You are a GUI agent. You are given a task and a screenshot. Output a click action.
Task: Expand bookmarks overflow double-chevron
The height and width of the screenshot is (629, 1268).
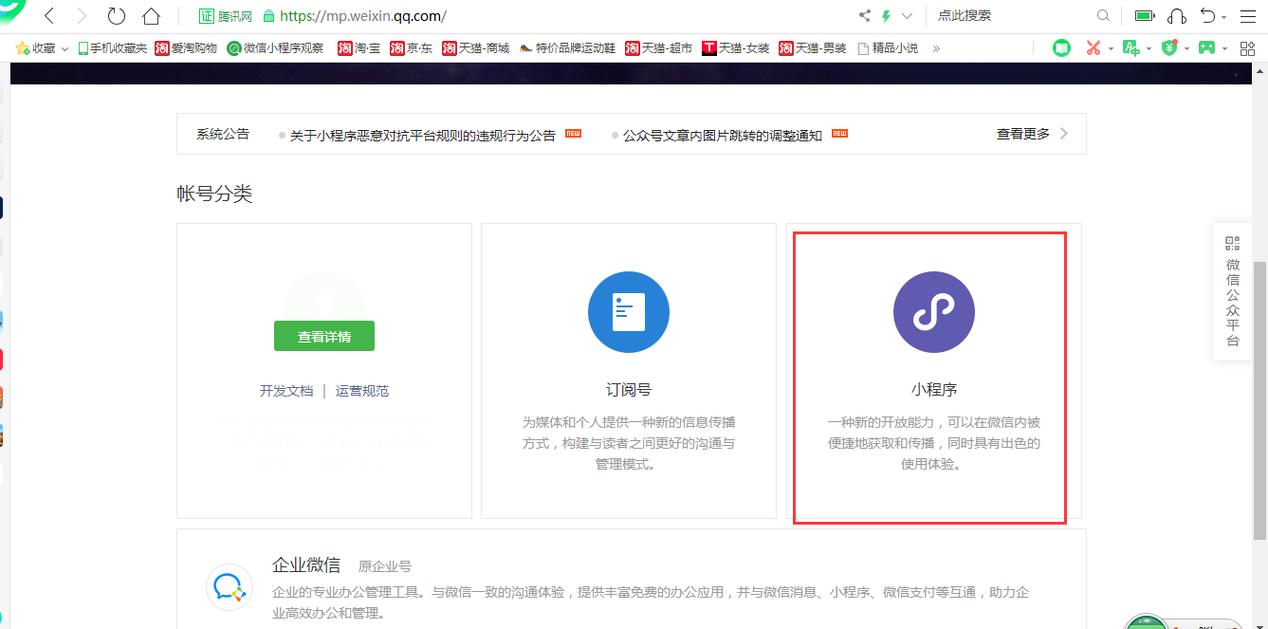tap(936, 48)
